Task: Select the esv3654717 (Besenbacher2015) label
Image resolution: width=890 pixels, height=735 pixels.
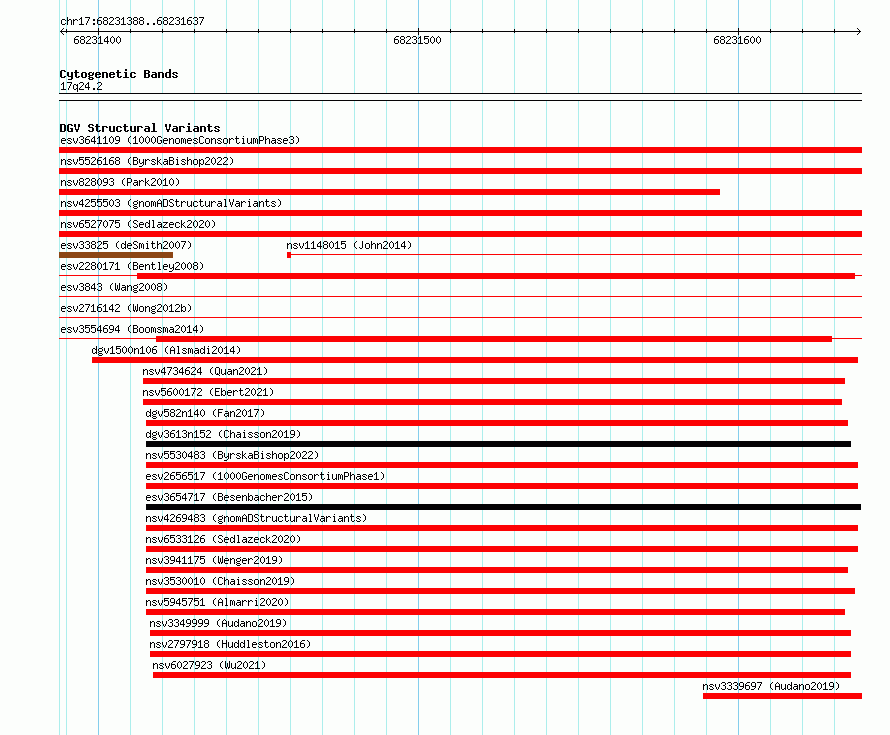Action: [229, 497]
